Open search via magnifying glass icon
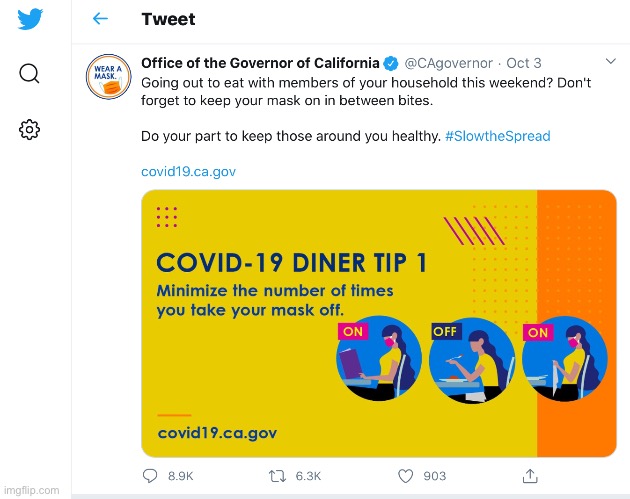630x499 pixels. tap(30, 74)
